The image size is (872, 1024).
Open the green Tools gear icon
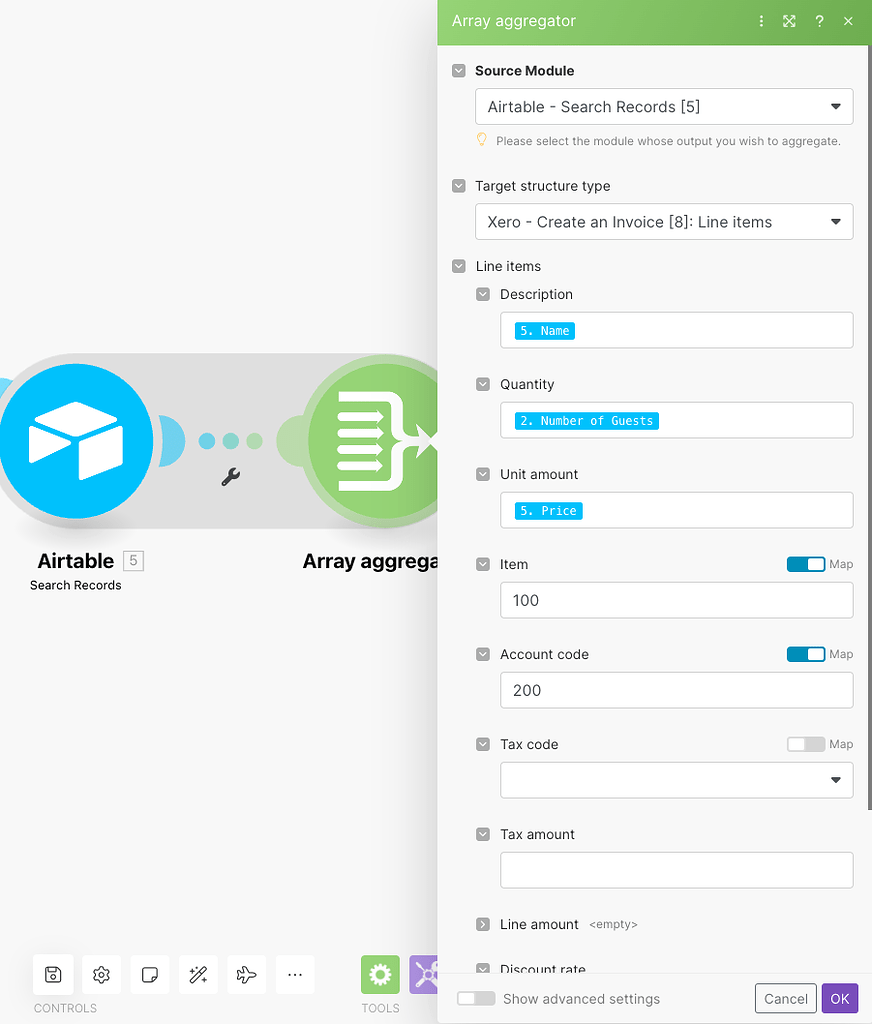point(380,975)
